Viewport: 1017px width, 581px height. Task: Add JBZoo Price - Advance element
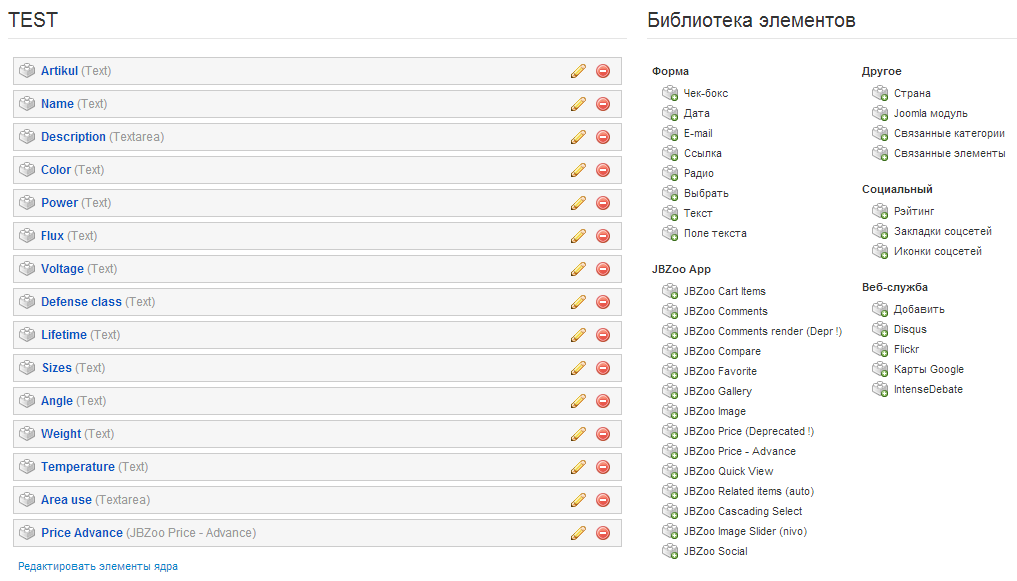670,451
